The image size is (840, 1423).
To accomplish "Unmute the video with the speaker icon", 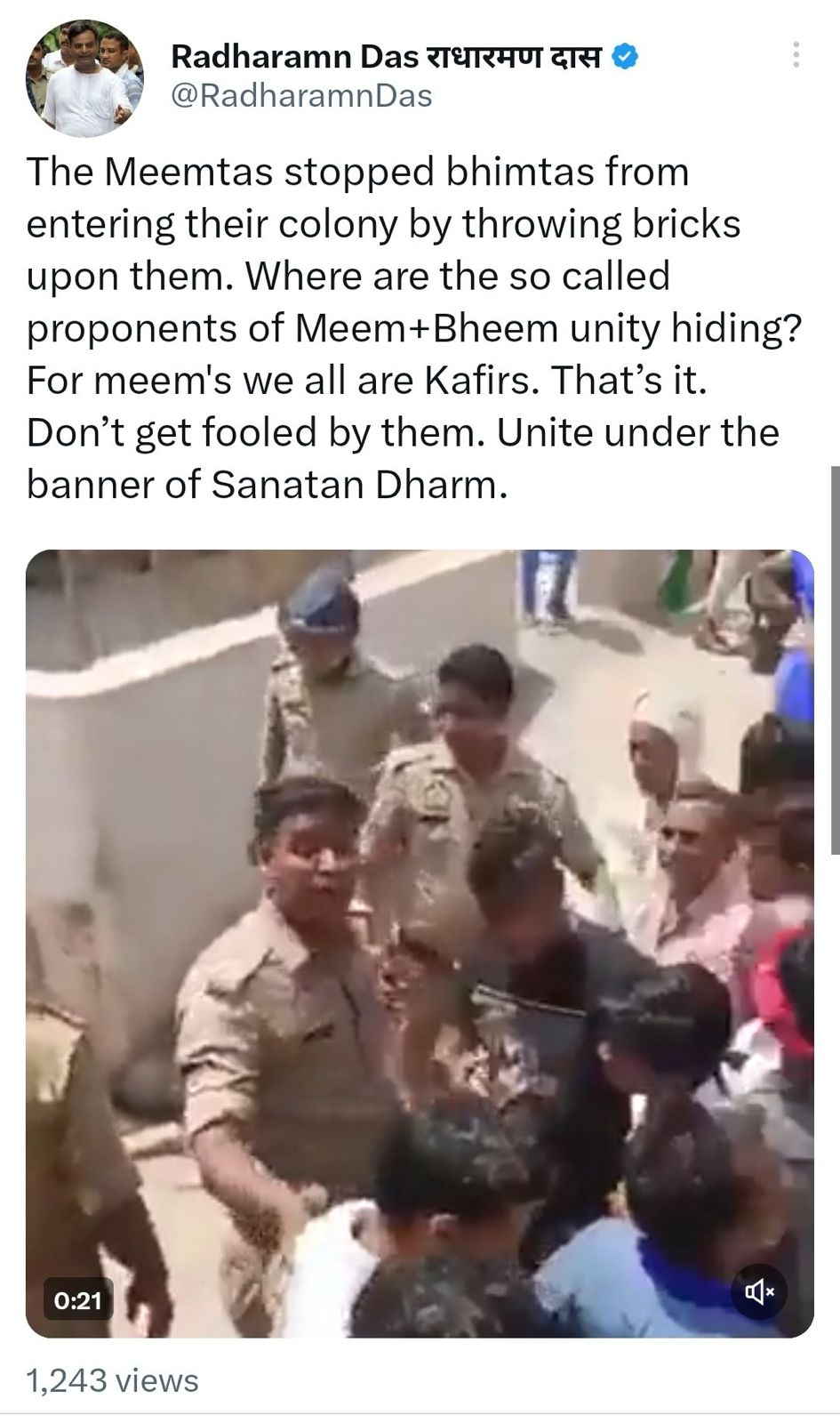I will [x=759, y=1291].
